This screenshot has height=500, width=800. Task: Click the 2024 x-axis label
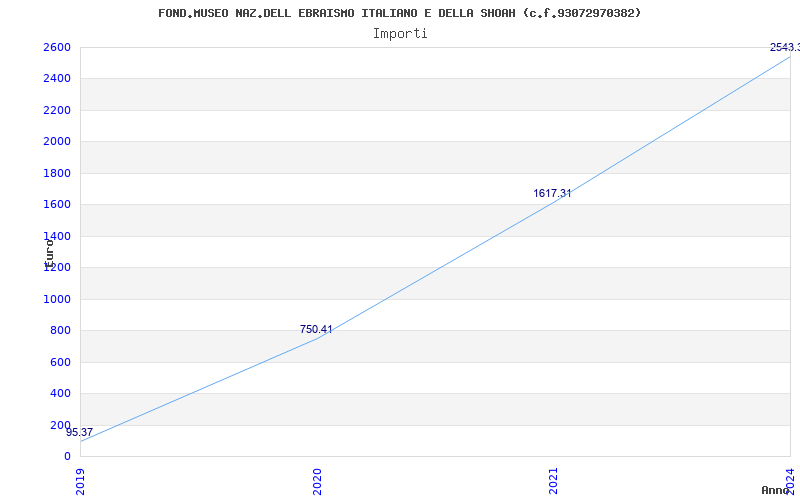pyautogui.click(x=790, y=480)
